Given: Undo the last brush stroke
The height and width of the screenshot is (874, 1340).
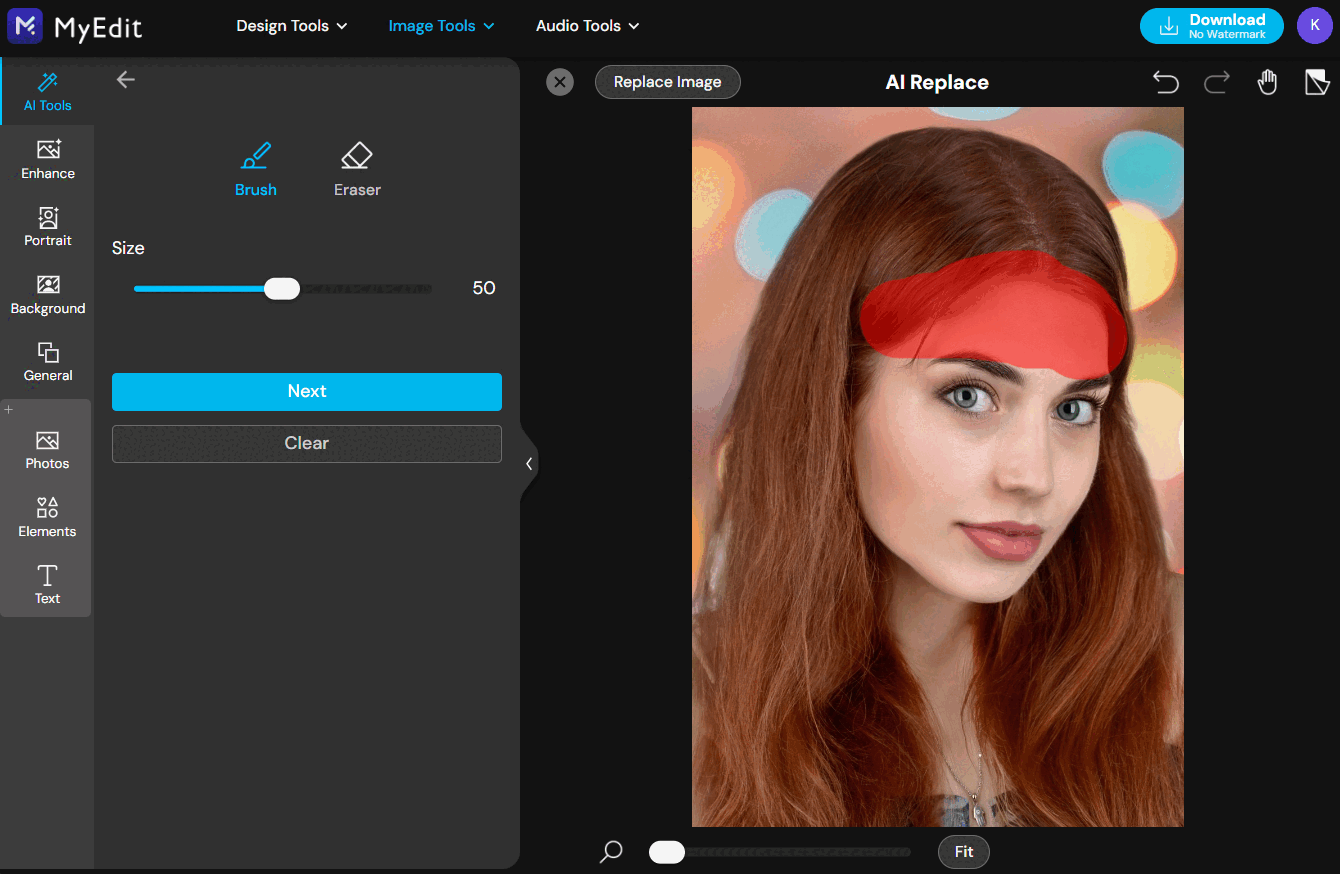Looking at the screenshot, I should click(1166, 82).
